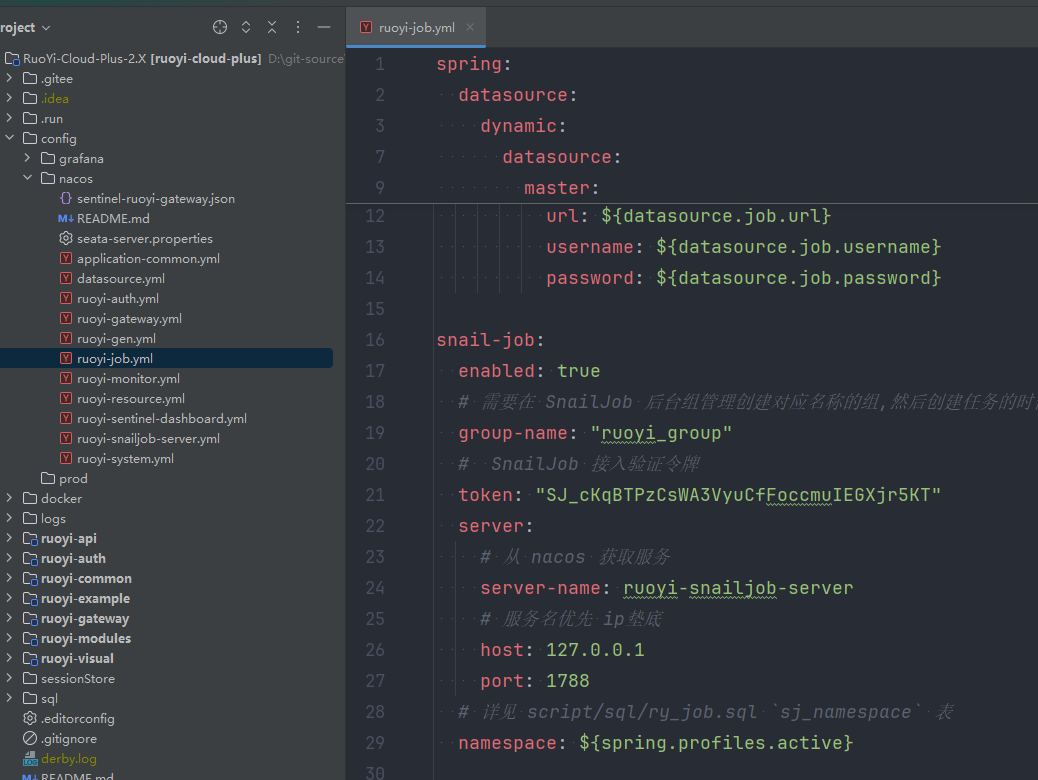Click the "ruoyi_group" value on line 19
1038x780 pixels.
click(x=661, y=433)
